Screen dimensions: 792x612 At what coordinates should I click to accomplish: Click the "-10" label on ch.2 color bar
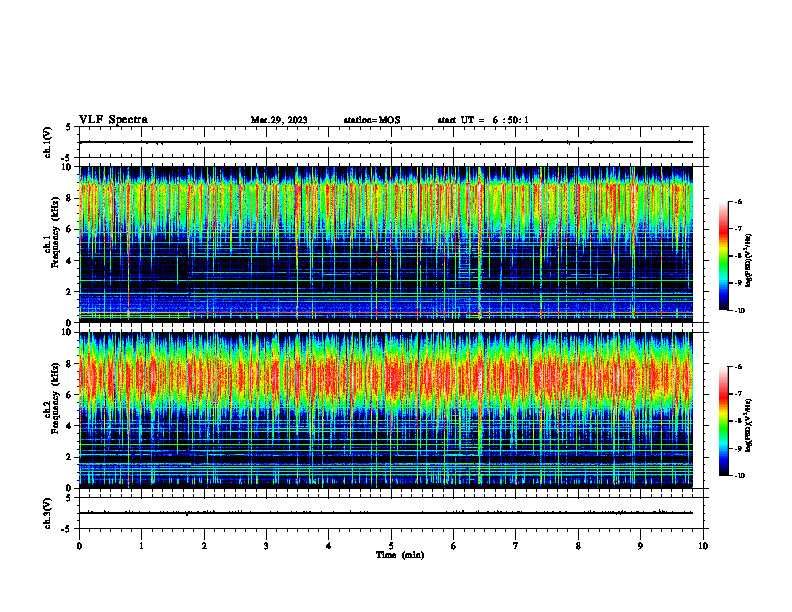pos(740,476)
